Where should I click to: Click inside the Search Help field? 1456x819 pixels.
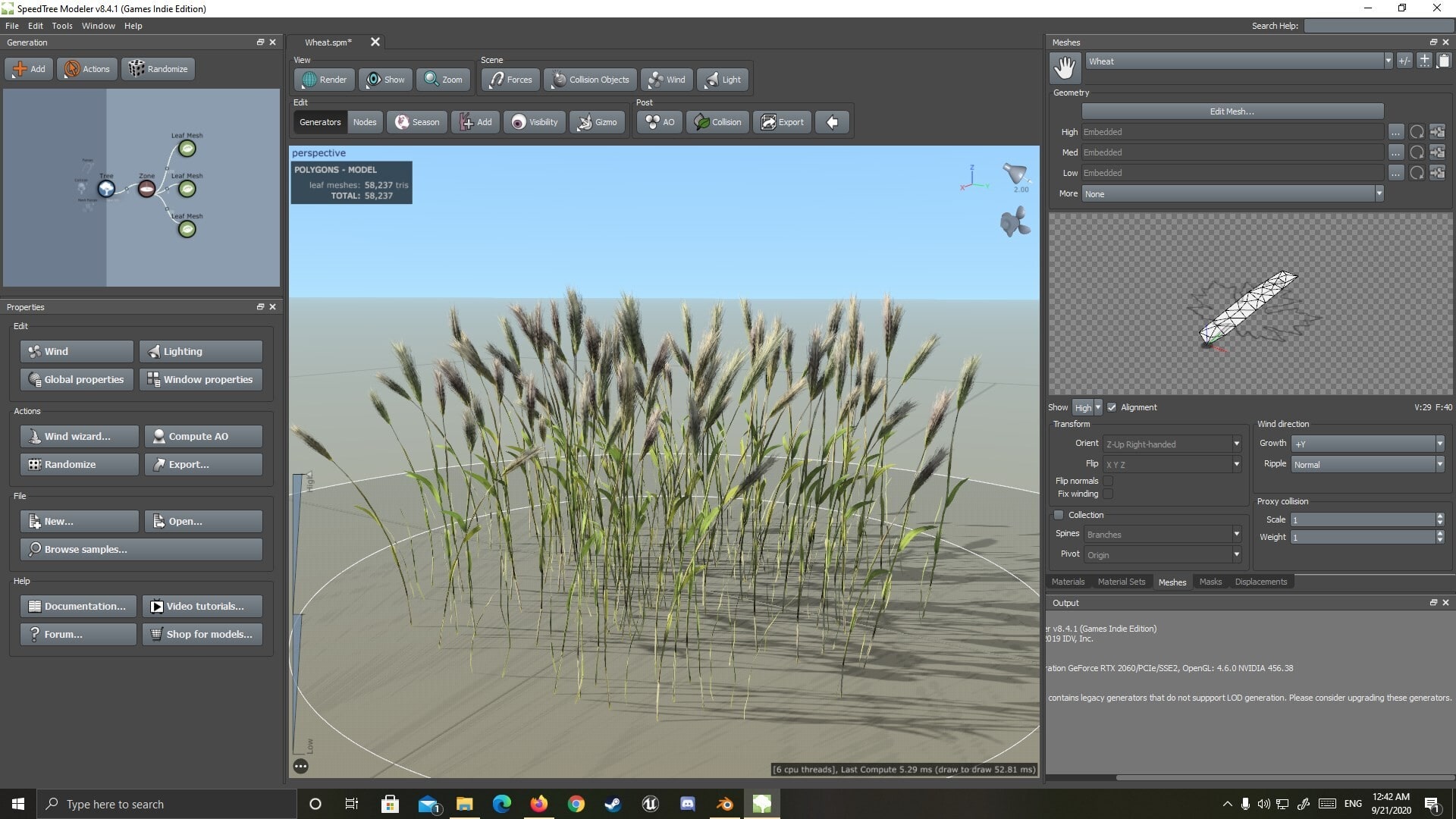coord(1378,26)
